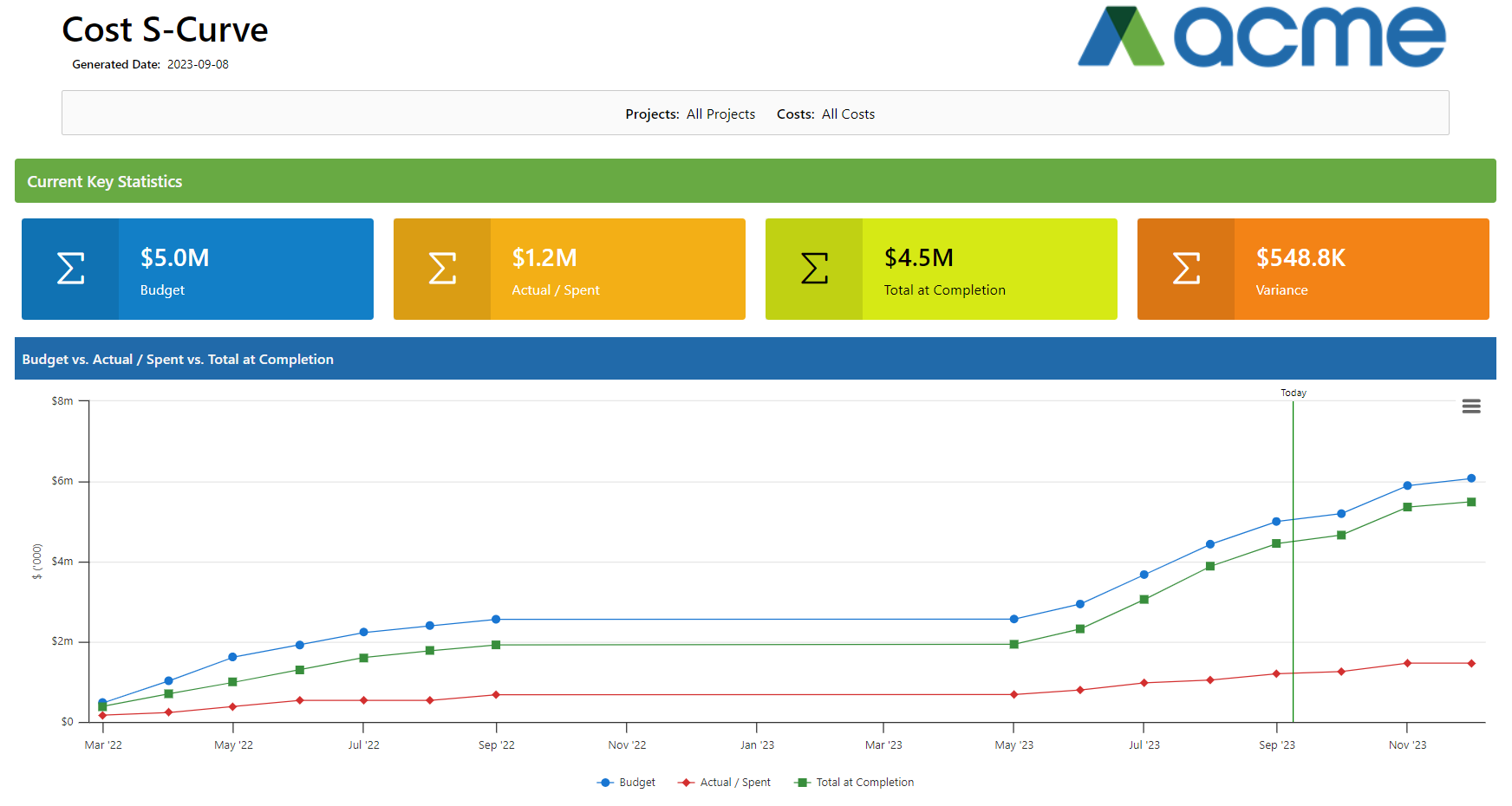Click the sigma icon on the Variance tile
This screenshot has height=806, width=1512.
pyautogui.click(x=1185, y=269)
